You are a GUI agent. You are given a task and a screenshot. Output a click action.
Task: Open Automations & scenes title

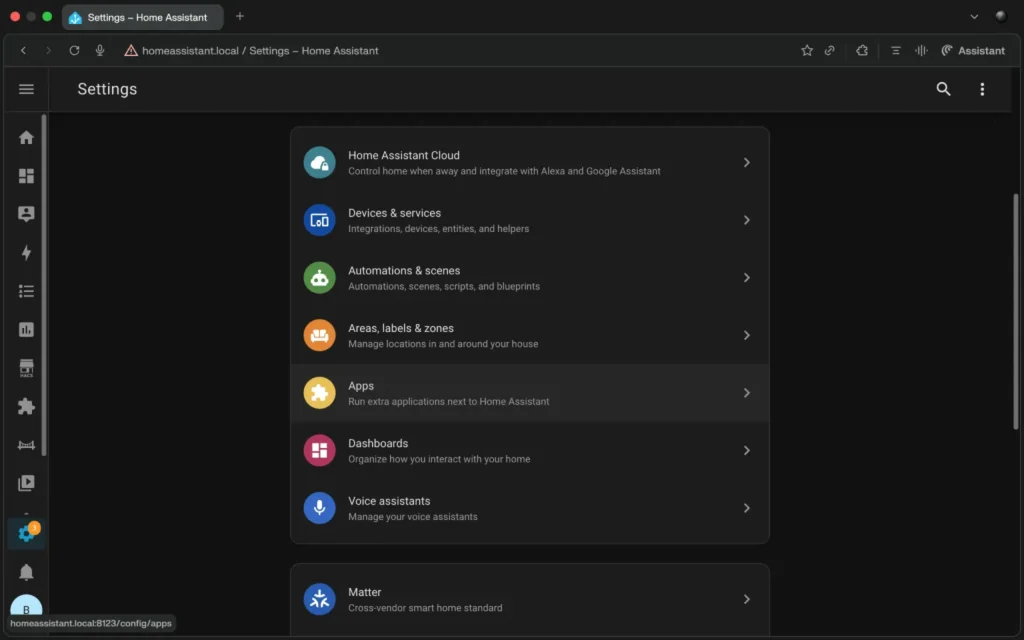tap(404, 270)
